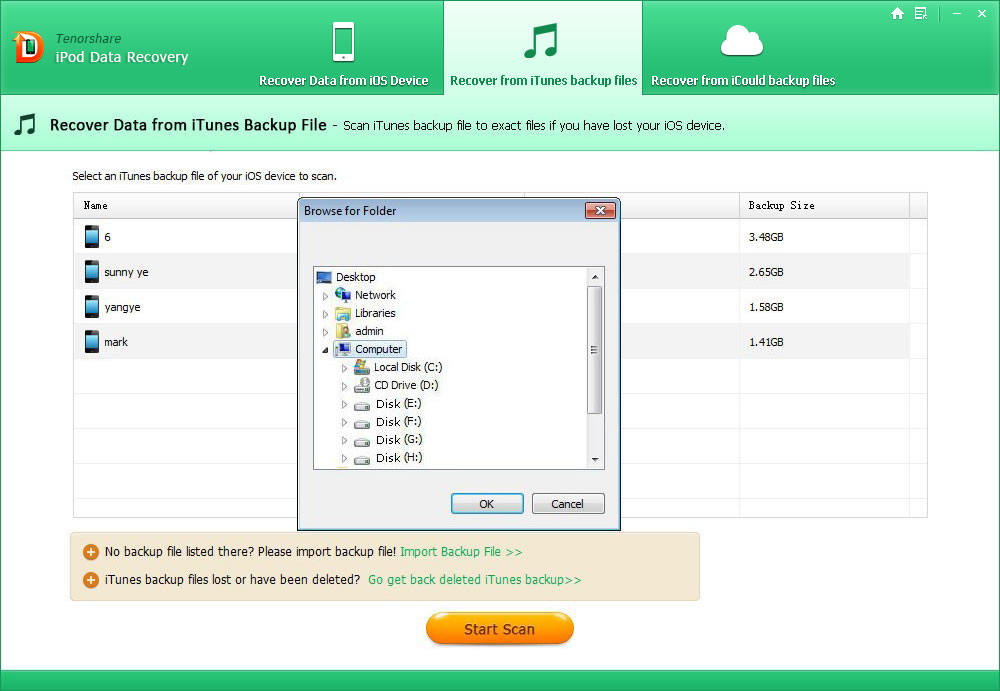The height and width of the screenshot is (691, 1000).
Task: Select the Network folder icon
Action: pyautogui.click(x=343, y=295)
